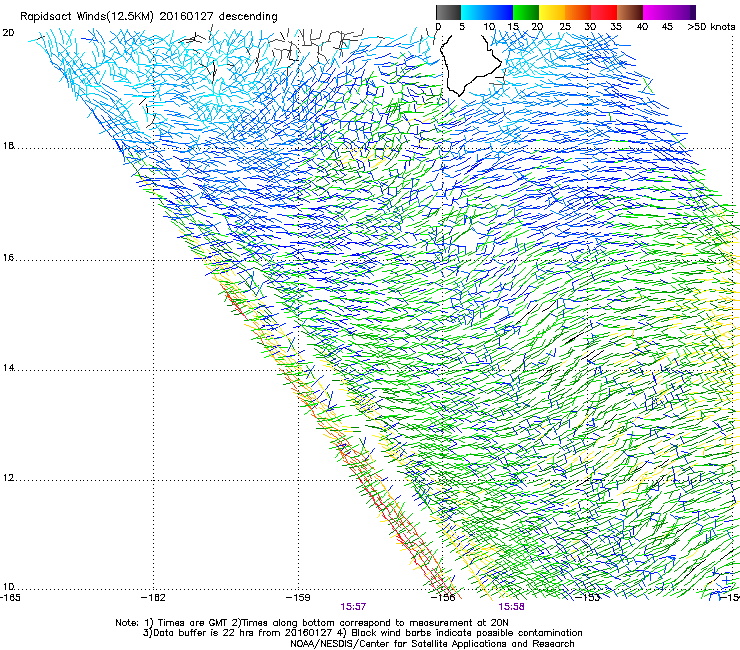Click the latitude label '16'
Viewport: 740px width, 650px height.
click(8, 258)
